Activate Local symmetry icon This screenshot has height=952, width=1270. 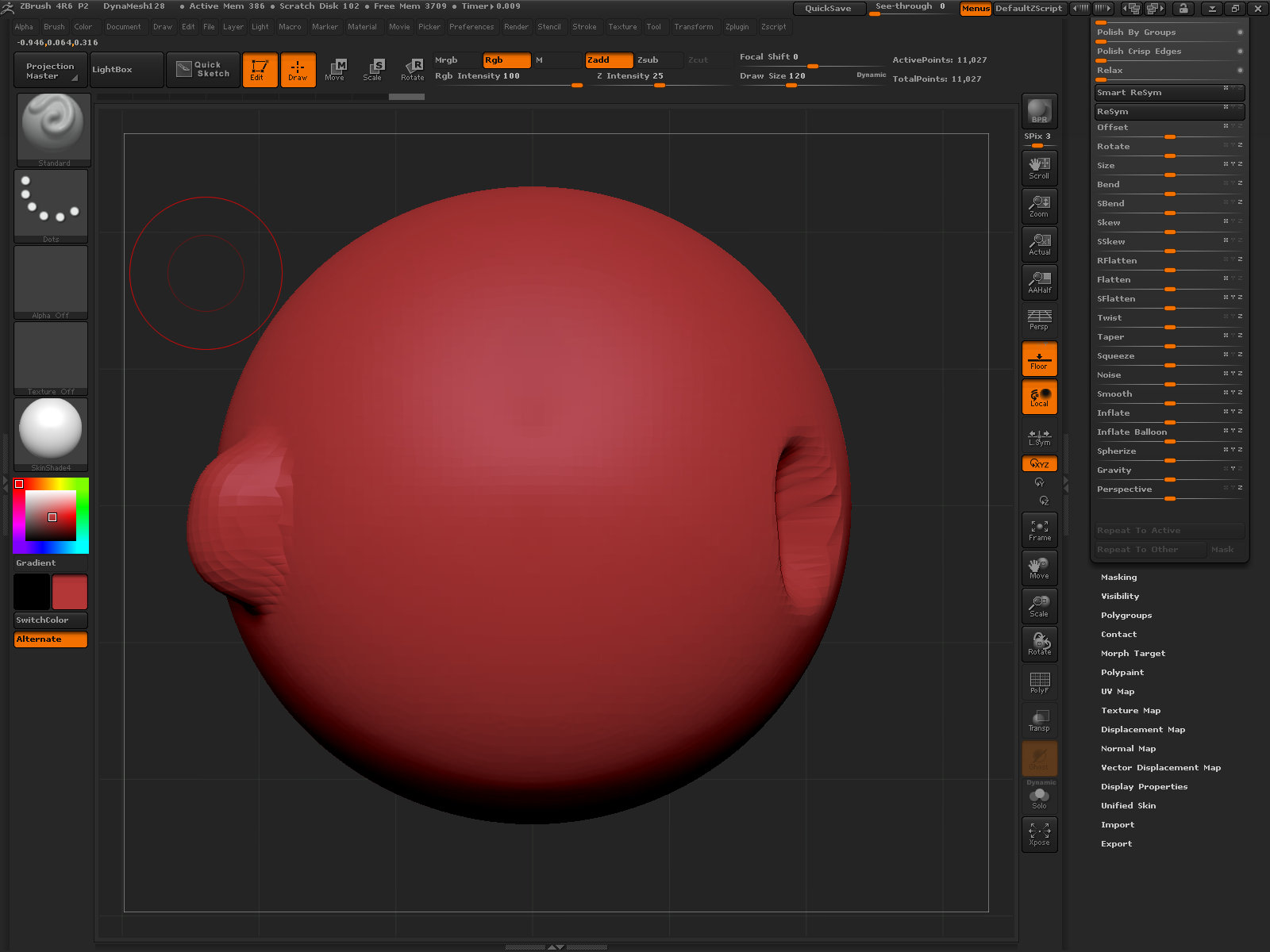(x=1039, y=397)
